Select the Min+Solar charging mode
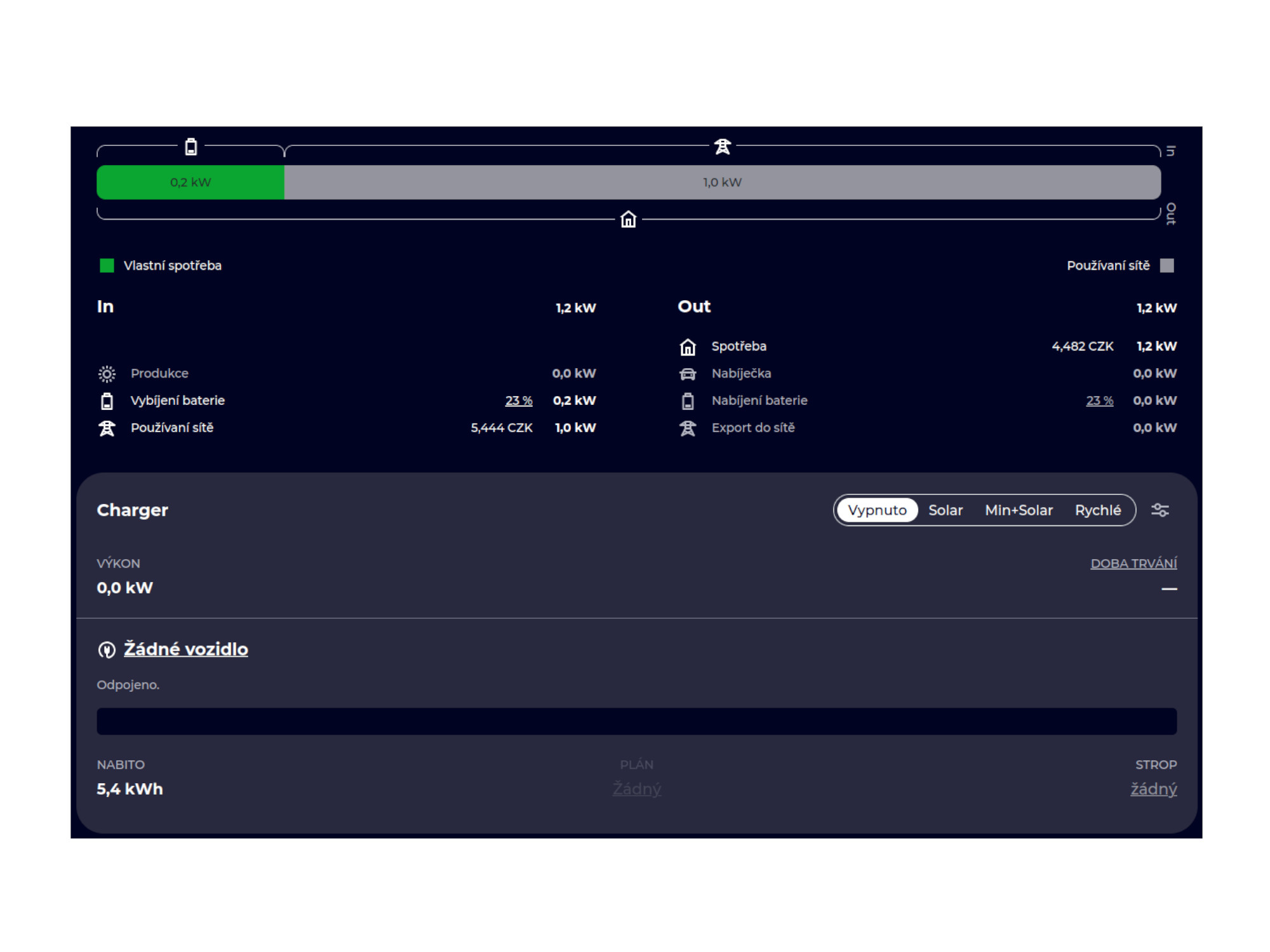 click(1019, 510)
